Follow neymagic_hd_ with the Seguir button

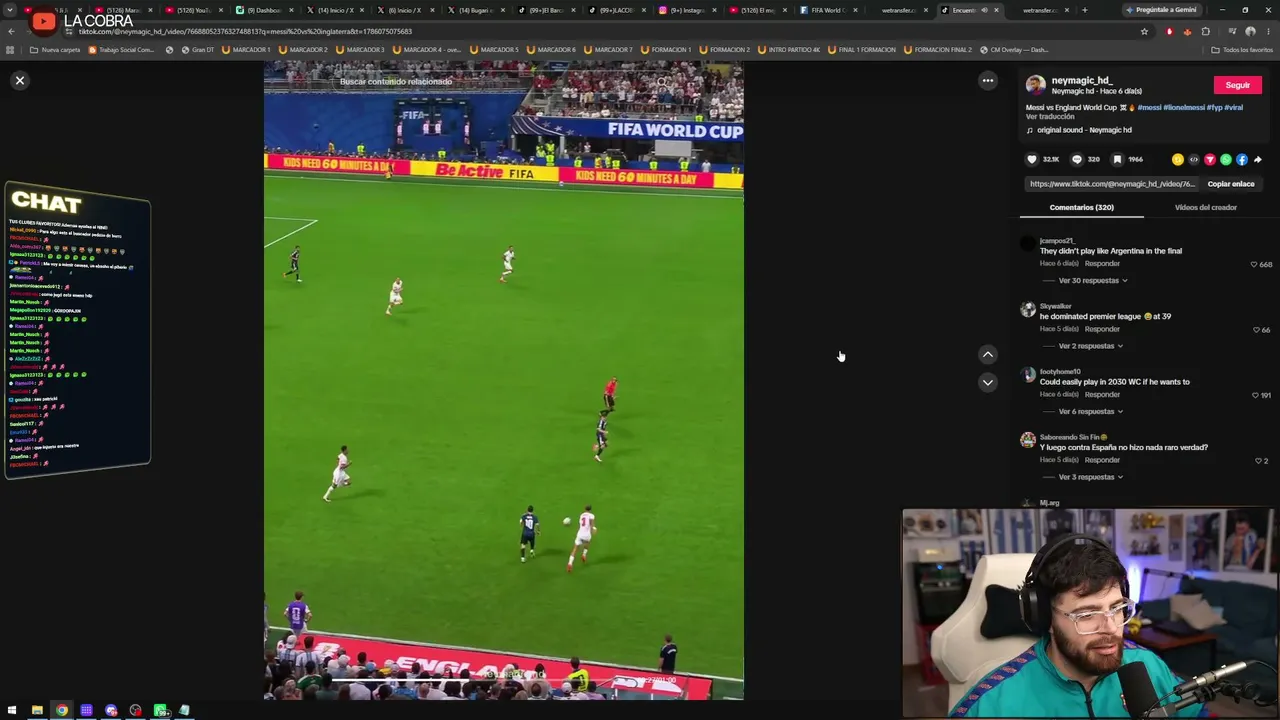(1238, 85)
